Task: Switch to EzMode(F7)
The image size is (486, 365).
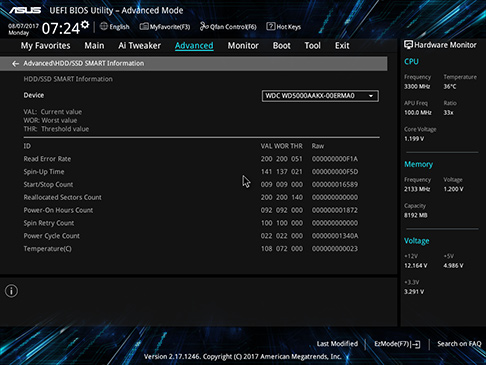Action: point(397,344)
